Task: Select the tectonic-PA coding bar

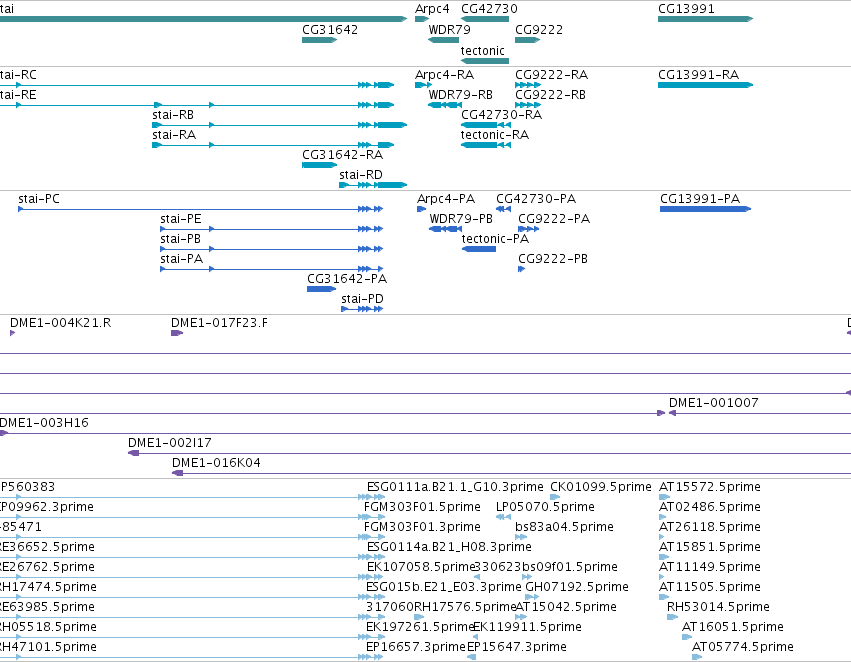Action: coord(479,249)
